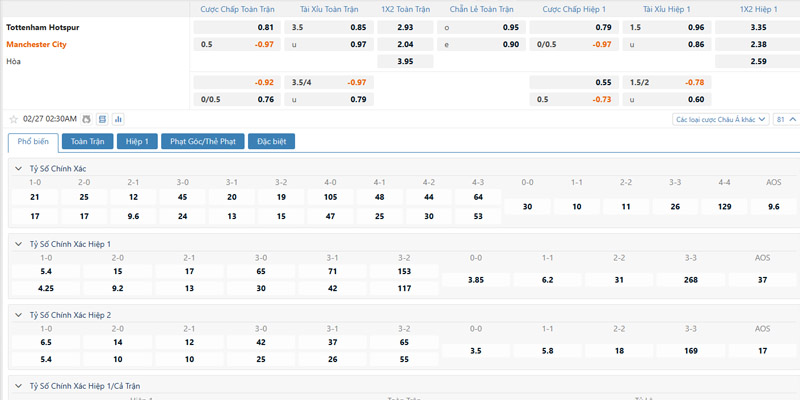Screen dimensions: 800x400
Task: Pick Manchester City first-half 1X2 odds 2.38
Action: [x=758, y=44]
